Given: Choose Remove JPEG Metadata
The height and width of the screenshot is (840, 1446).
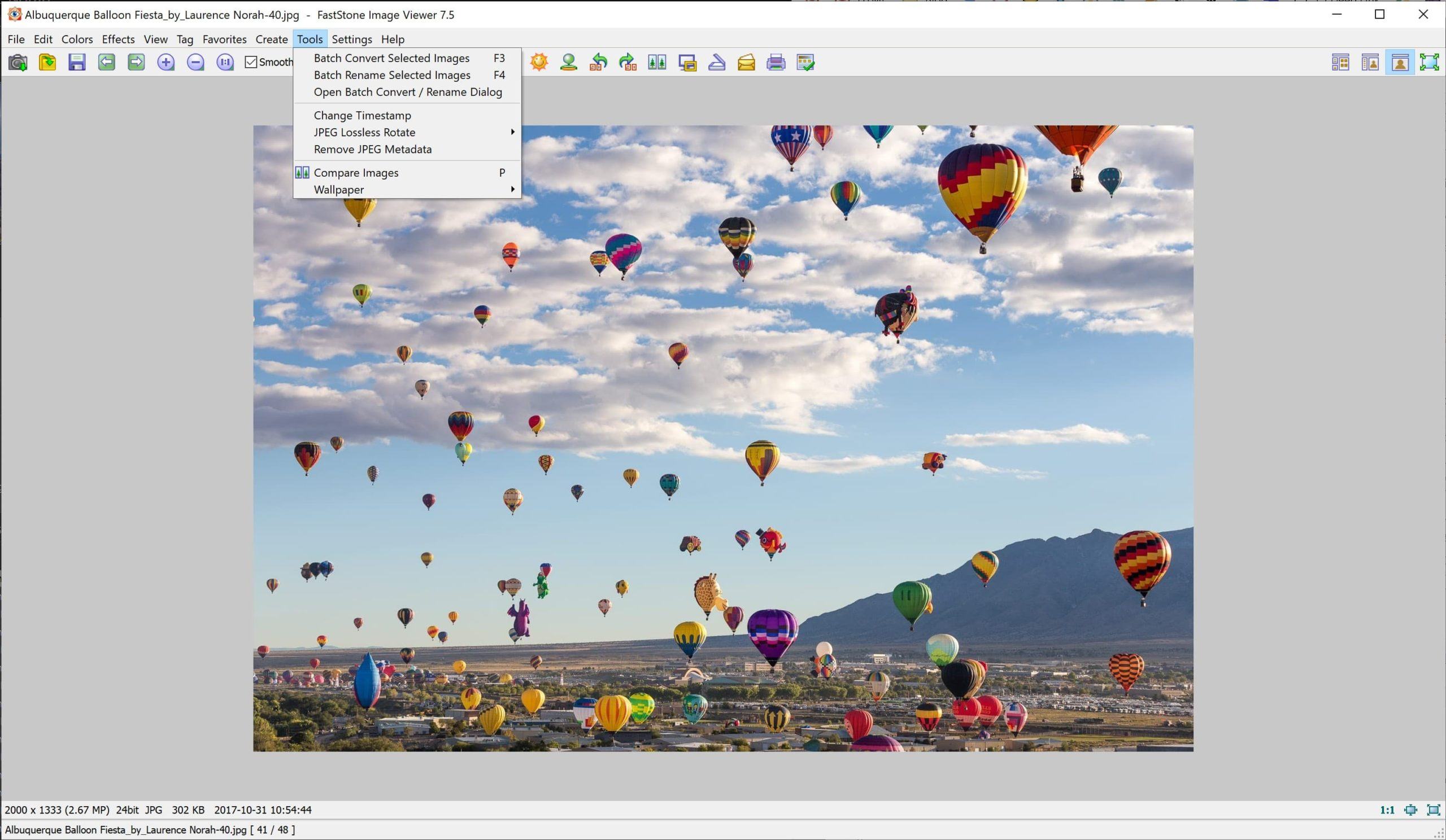Looking at the screenshot, I should [372, 150].
